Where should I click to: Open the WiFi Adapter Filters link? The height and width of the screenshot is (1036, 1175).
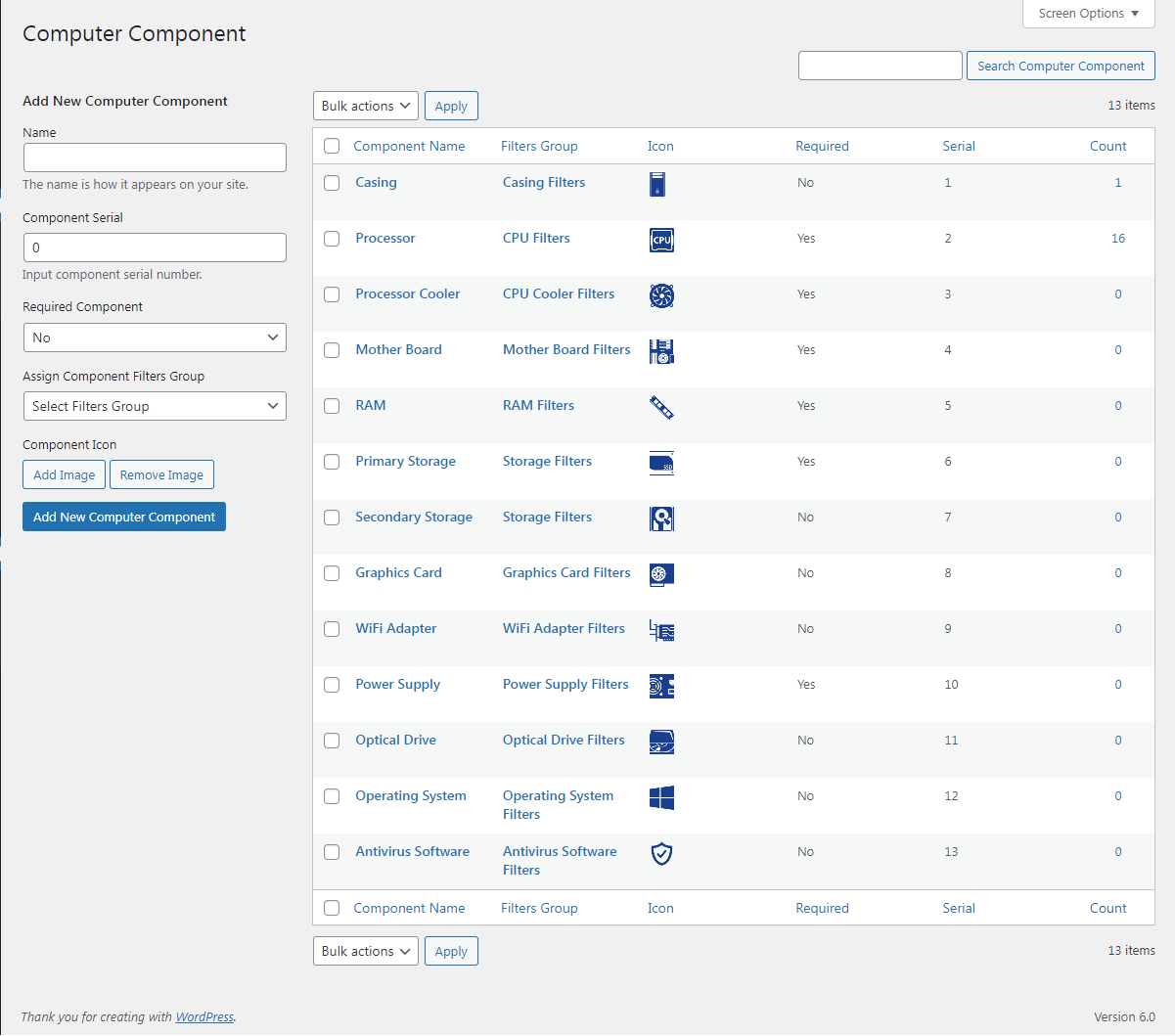564,628
